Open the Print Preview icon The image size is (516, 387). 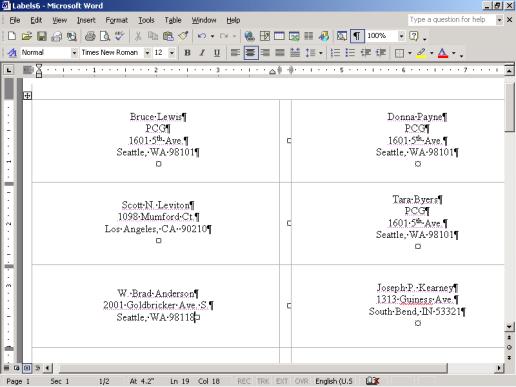105,36
